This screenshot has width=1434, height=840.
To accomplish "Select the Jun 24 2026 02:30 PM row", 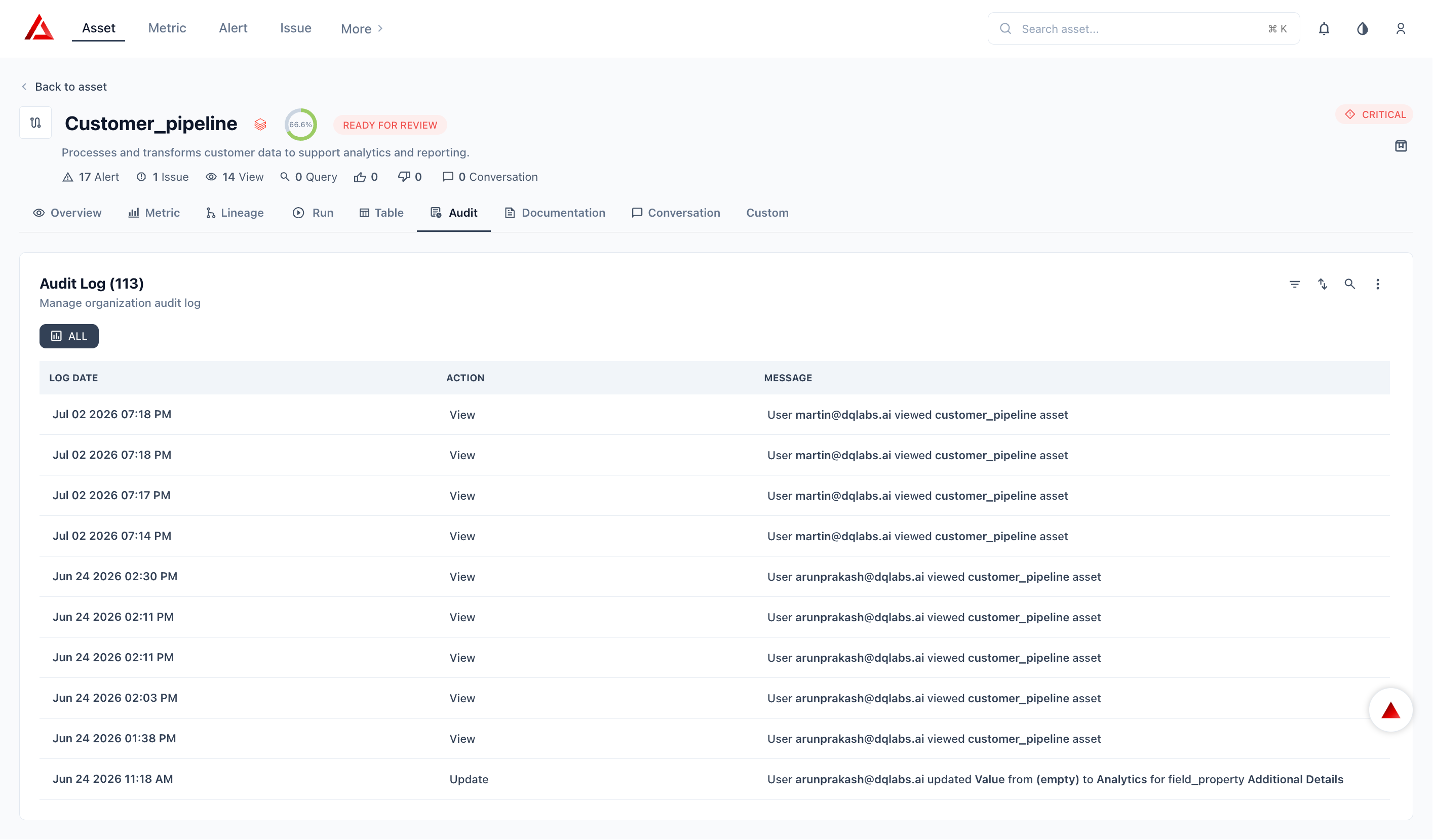I will pyautogui.click(x=715, y=577).
